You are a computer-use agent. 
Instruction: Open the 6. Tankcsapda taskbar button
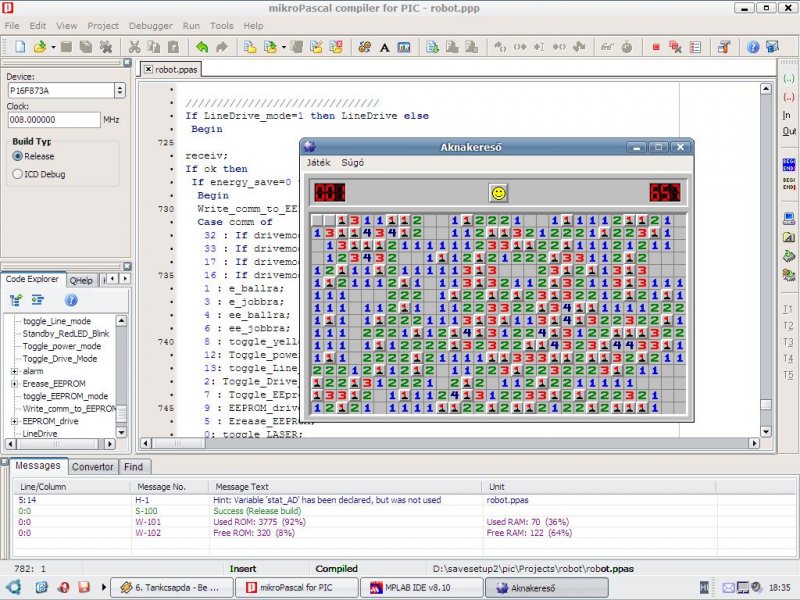click(x=172, y=588)
